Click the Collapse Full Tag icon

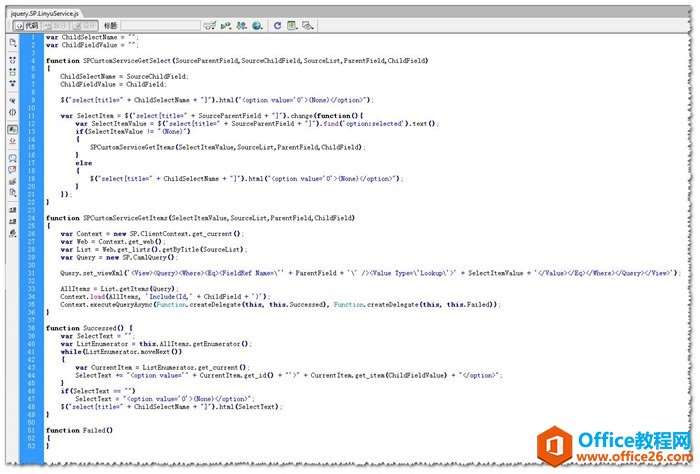tap(11, 59)
